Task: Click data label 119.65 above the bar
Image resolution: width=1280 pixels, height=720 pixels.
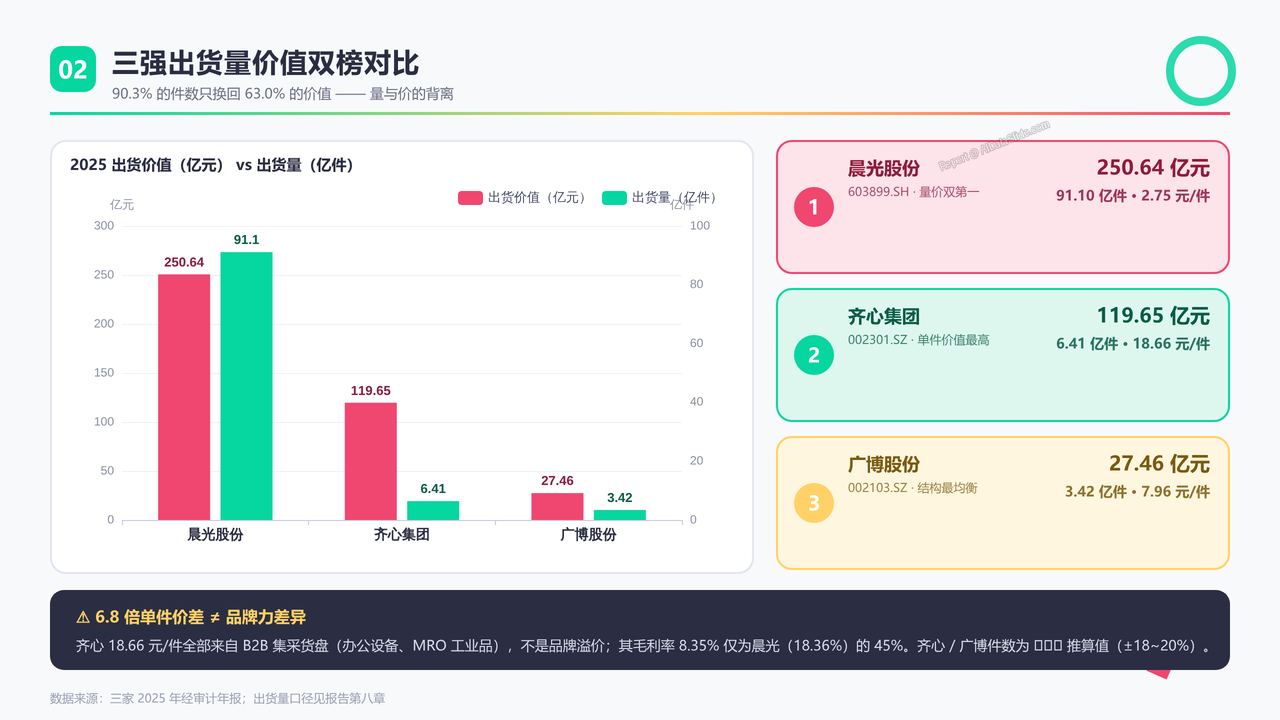Action: pyautogui.click(x=371, y=391)
